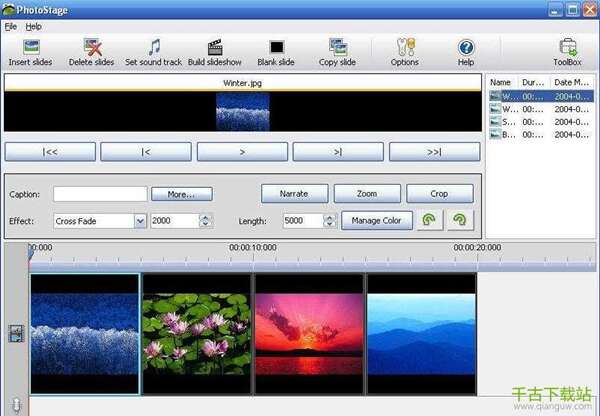Viewport: 600px width, 416px height.
Task: Open the ToolBox icon
Action: coord(567,47)
